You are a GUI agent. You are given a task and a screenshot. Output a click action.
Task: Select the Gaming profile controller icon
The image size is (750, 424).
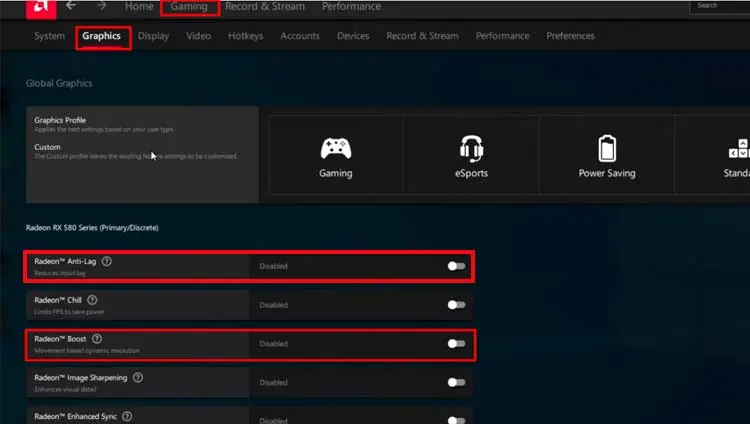pos(336,148)
